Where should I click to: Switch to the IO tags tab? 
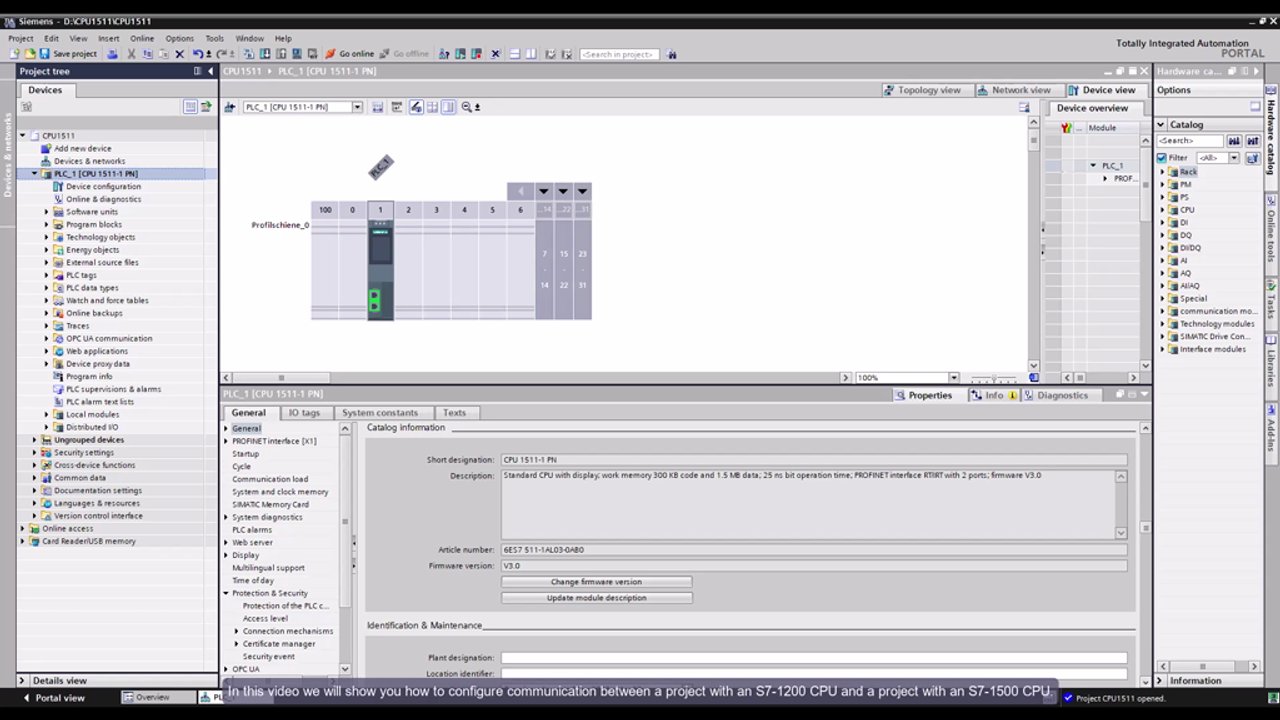[x=304, y=412]
